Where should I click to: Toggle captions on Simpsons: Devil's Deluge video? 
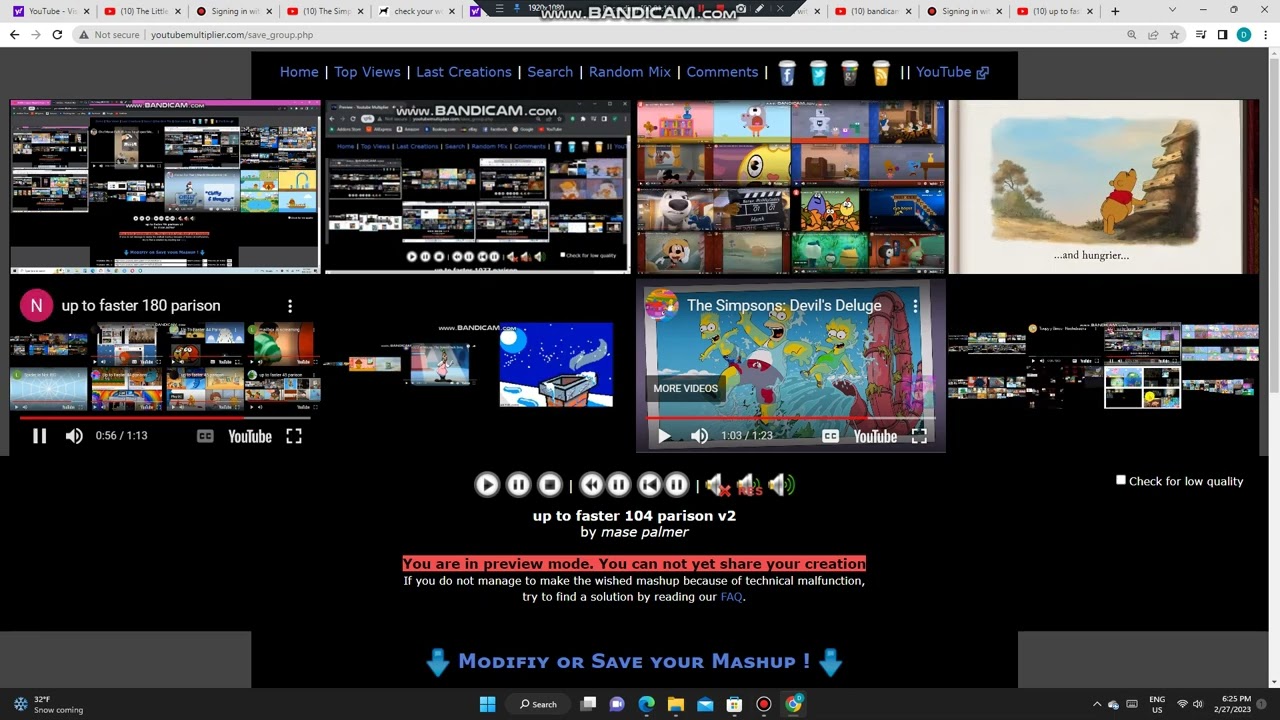pyautogui.click(x=830, y=436)
